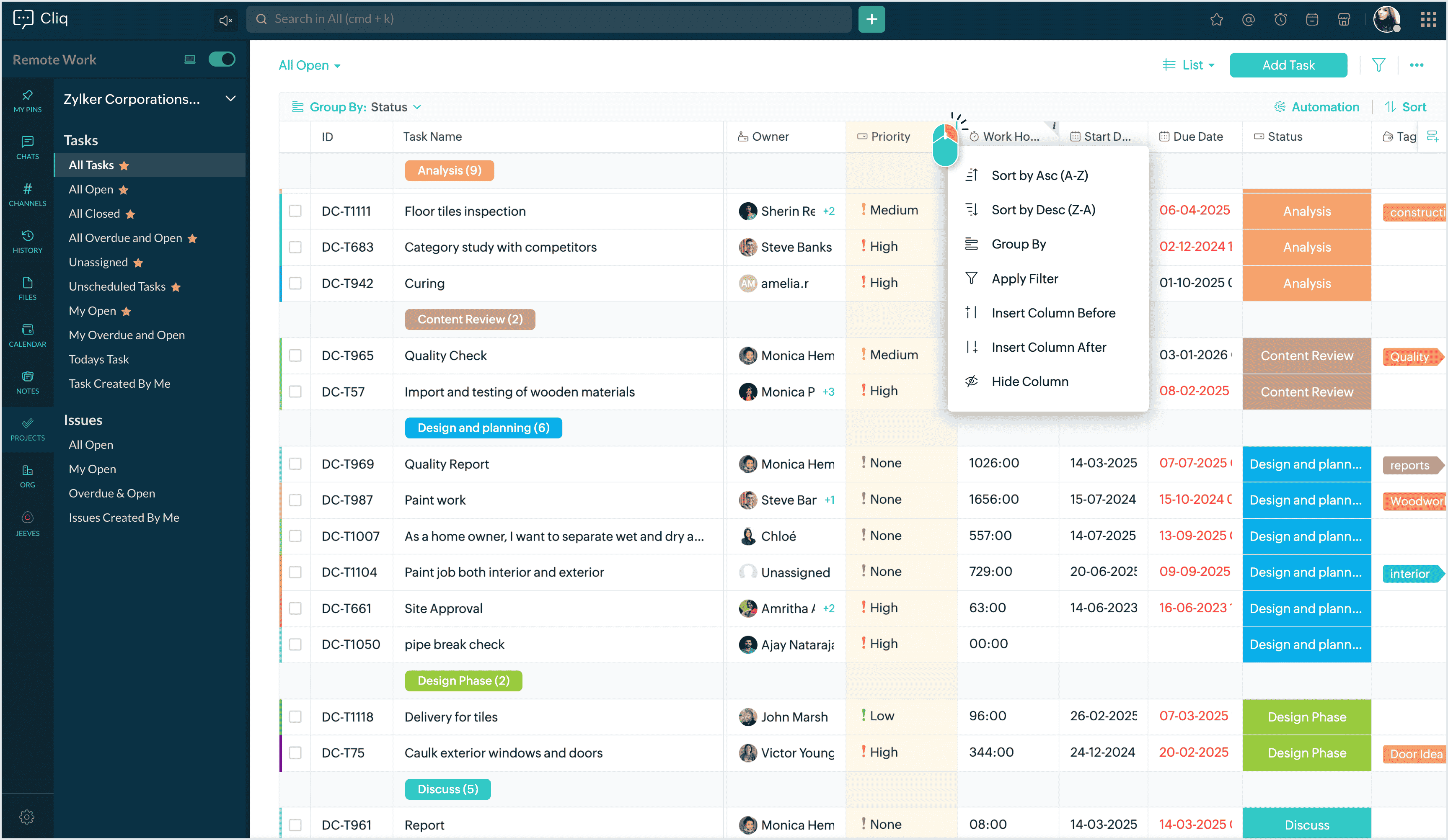Open the Channels sidebar icon

tap(27, 193)
